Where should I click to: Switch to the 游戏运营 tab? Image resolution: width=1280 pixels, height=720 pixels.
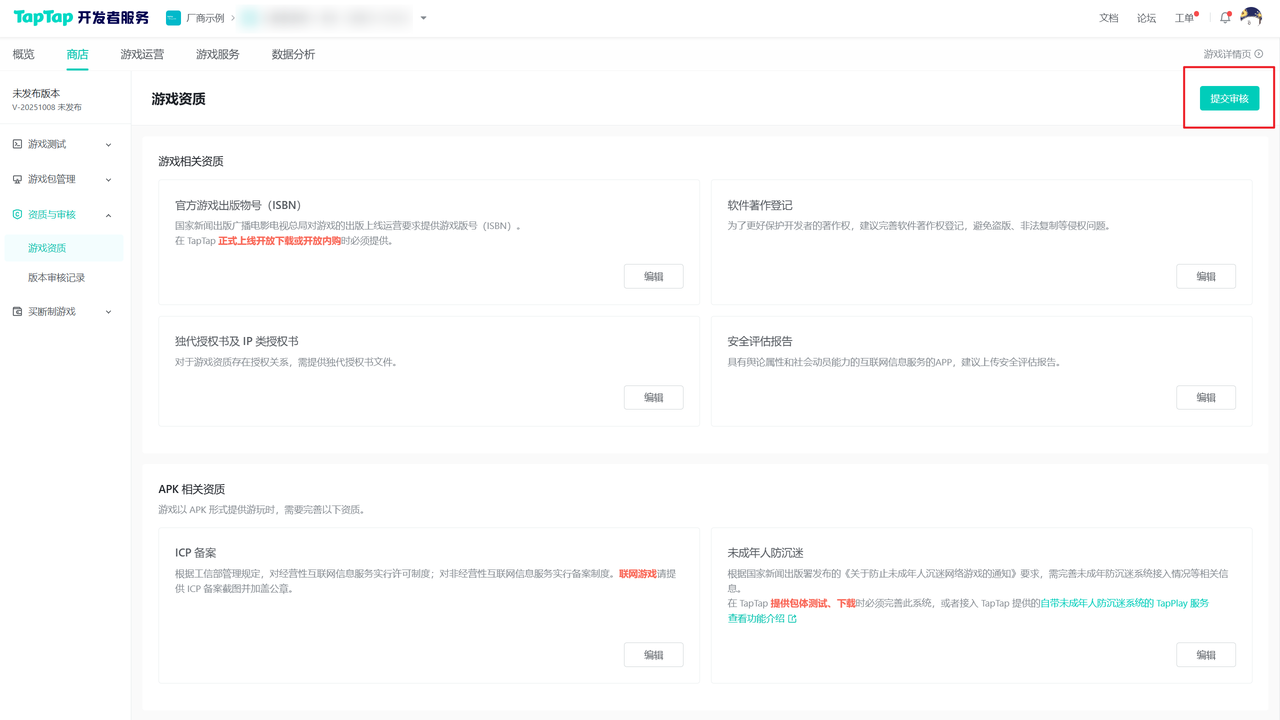coord(142,54)
